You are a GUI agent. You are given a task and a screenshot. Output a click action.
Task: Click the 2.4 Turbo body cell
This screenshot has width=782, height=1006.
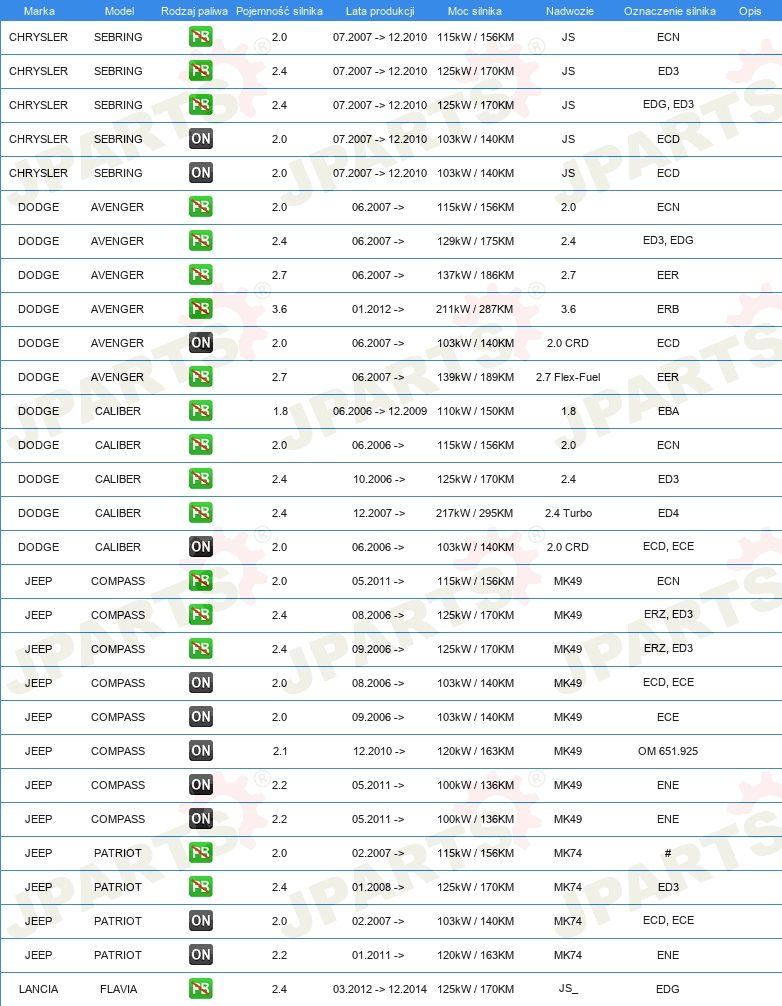(568, 513)
